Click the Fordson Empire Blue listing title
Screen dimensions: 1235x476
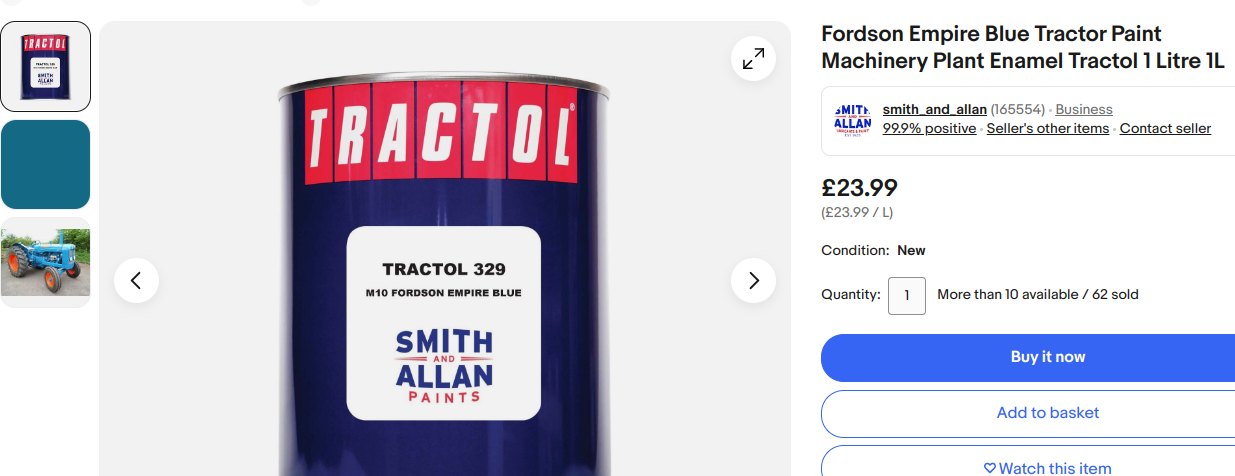point(1022,48)
